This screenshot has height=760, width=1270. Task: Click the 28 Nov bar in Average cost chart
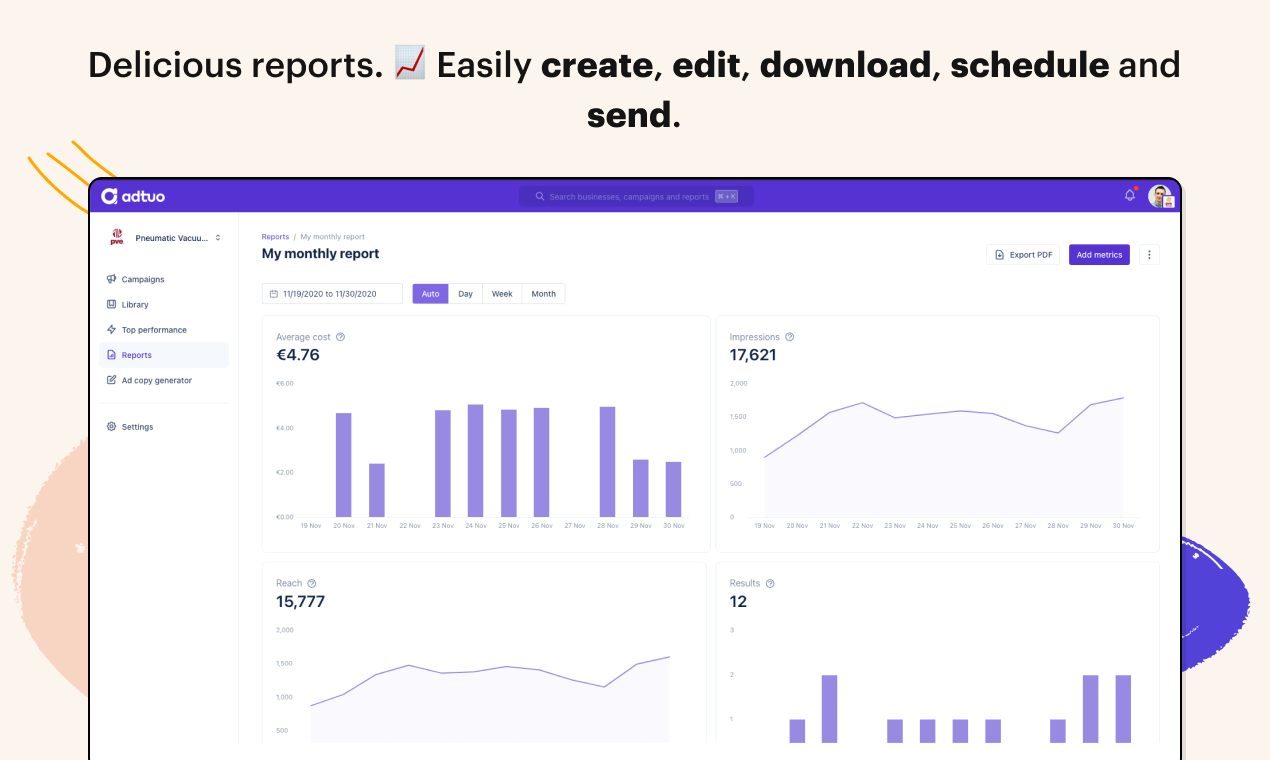pyautogui.click(x=608, y=462)
